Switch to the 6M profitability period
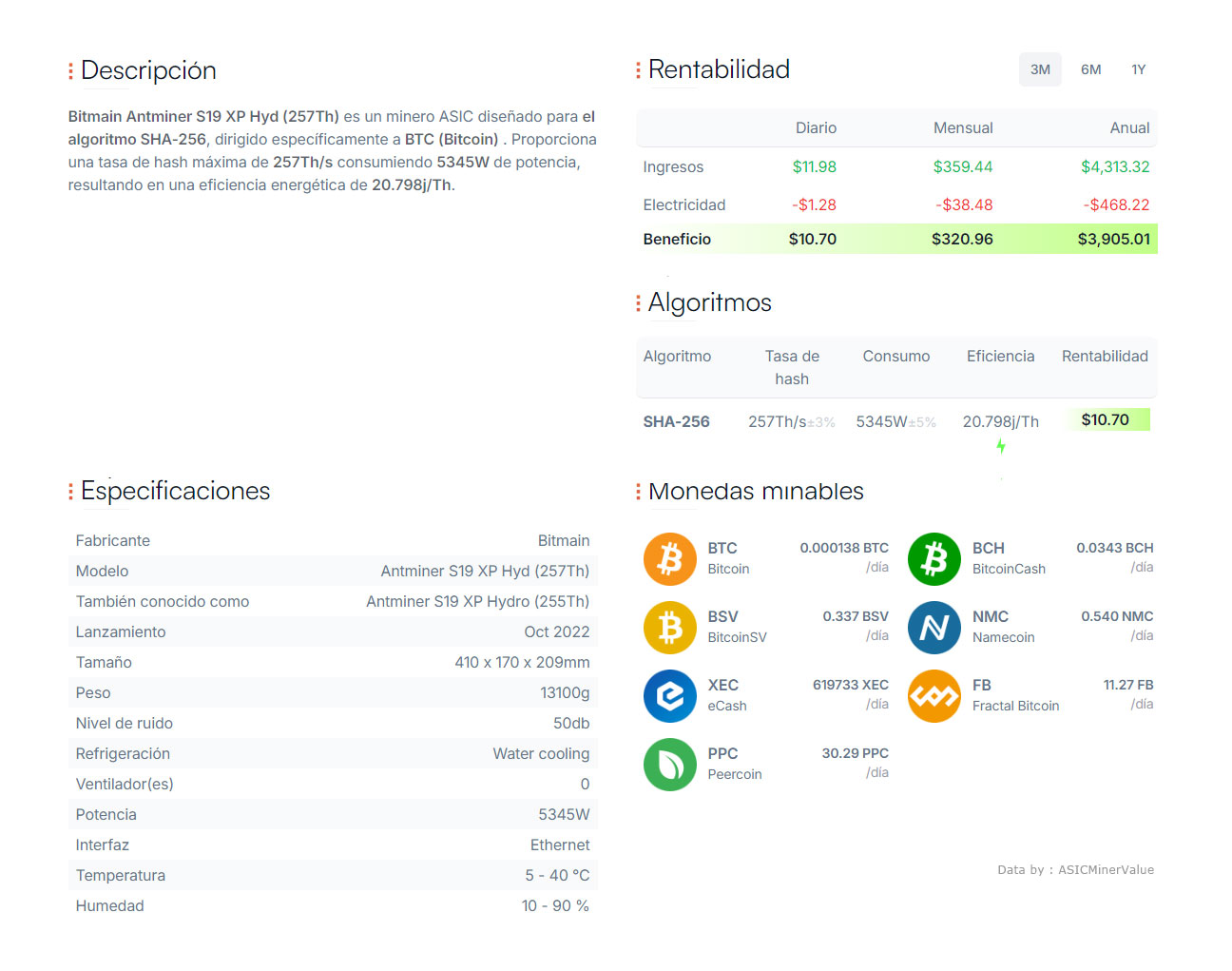Screen dimensions: 1232x971 tap(1090, 69)
